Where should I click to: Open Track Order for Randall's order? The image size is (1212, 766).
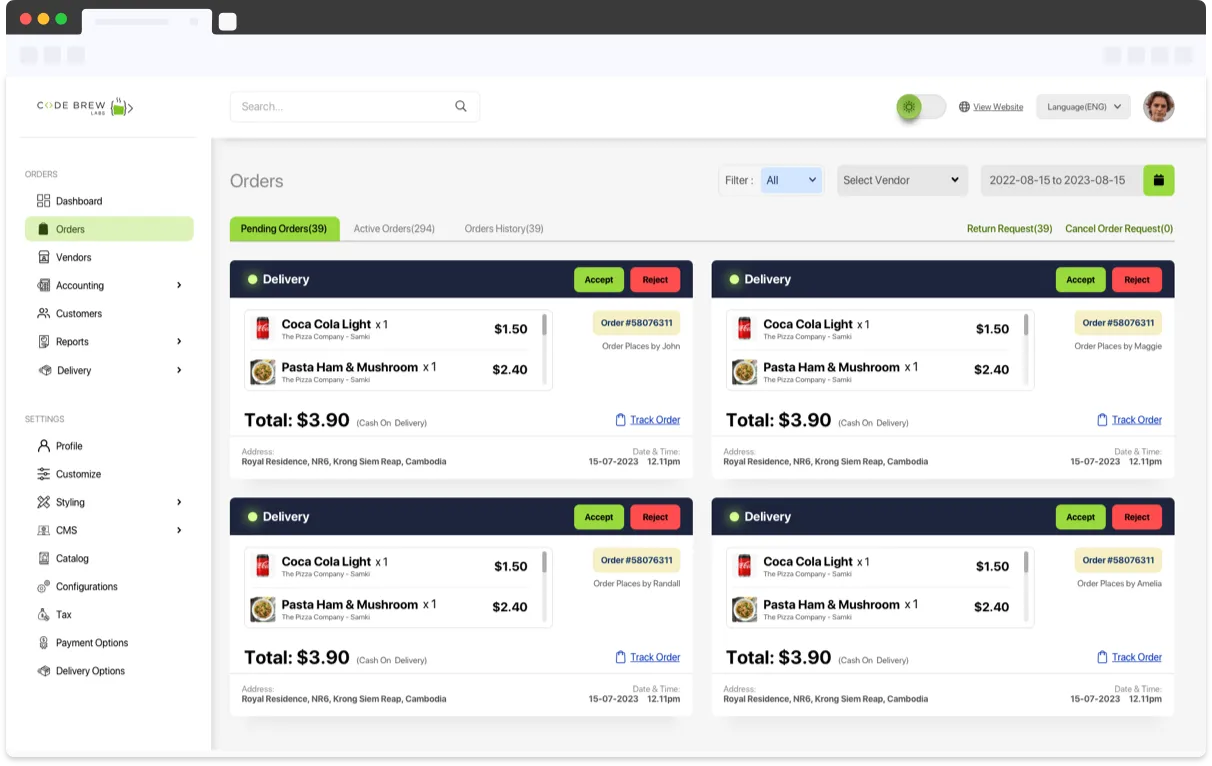655,657
